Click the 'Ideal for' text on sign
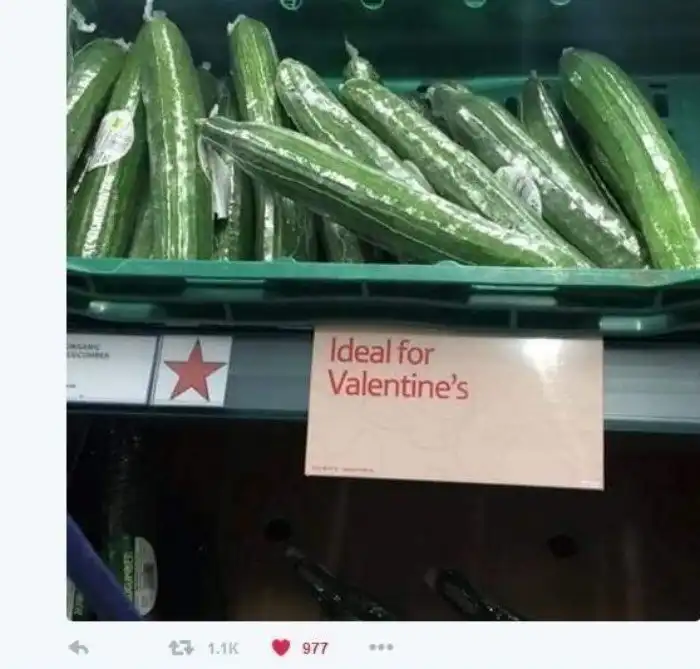This screenshot has height=669, width=700. (381, 353)
